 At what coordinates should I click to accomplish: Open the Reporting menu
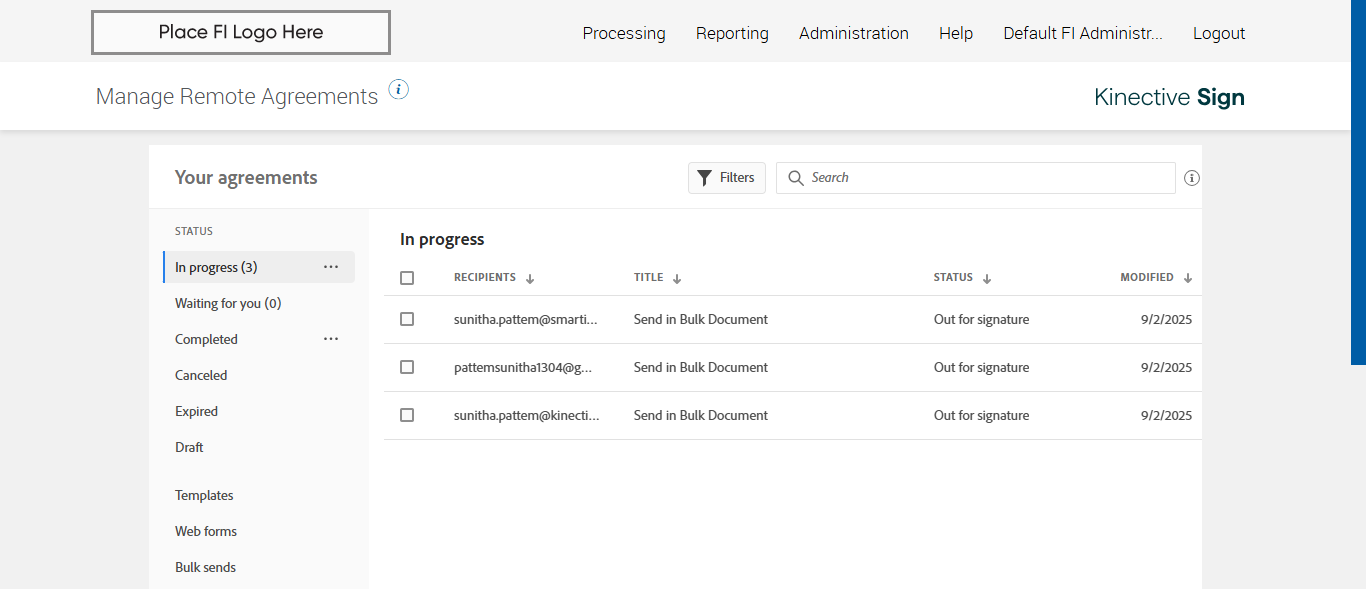click(732, 33)
